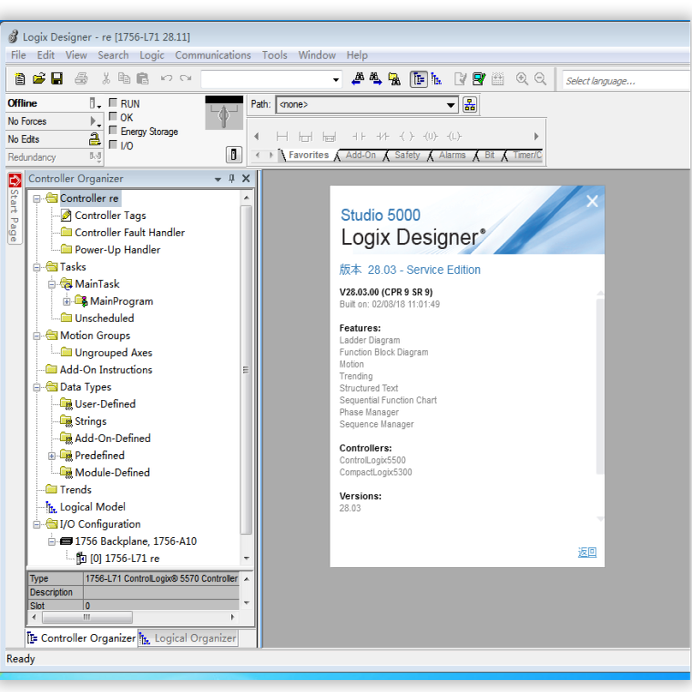692x692 pixels.
Task: Click the Copy icon in toolbar
Action: 124,79
